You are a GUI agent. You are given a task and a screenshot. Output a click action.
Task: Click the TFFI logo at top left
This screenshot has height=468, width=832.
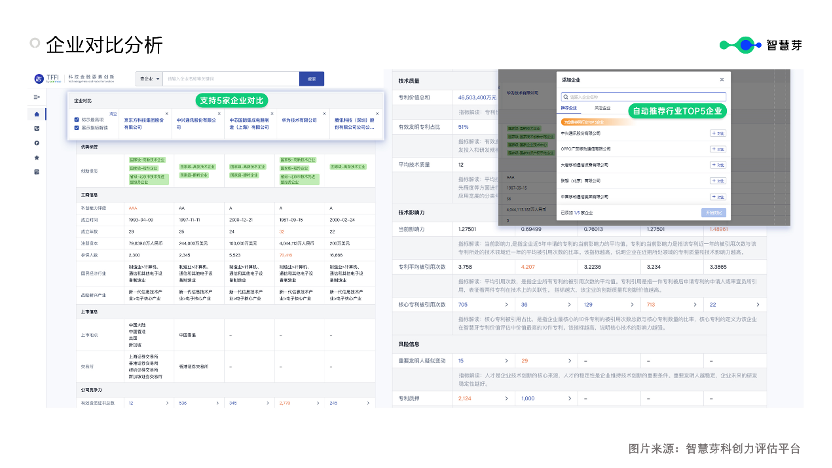(47, 79)
